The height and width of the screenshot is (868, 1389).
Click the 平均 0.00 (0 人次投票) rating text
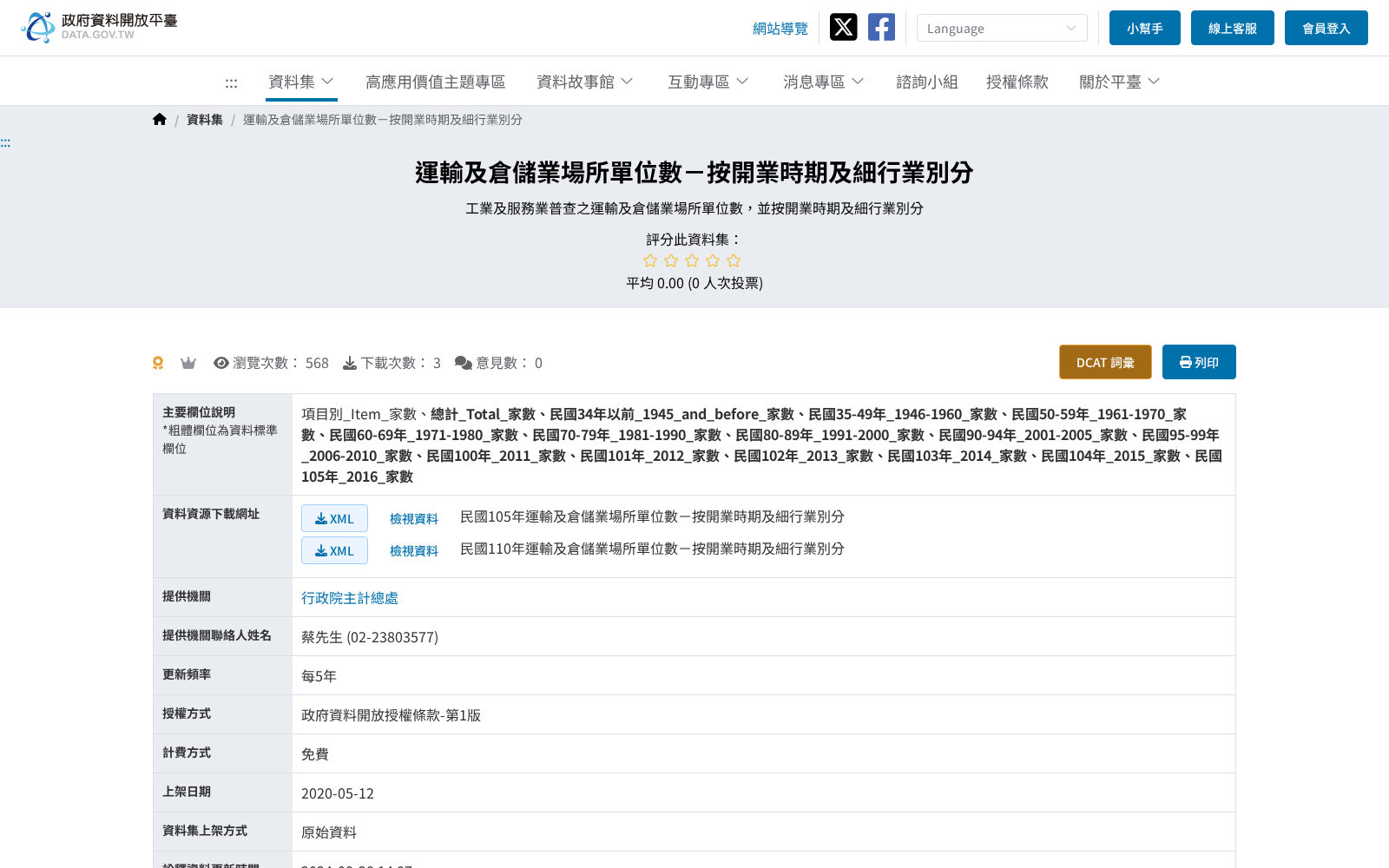coord(694,283)
